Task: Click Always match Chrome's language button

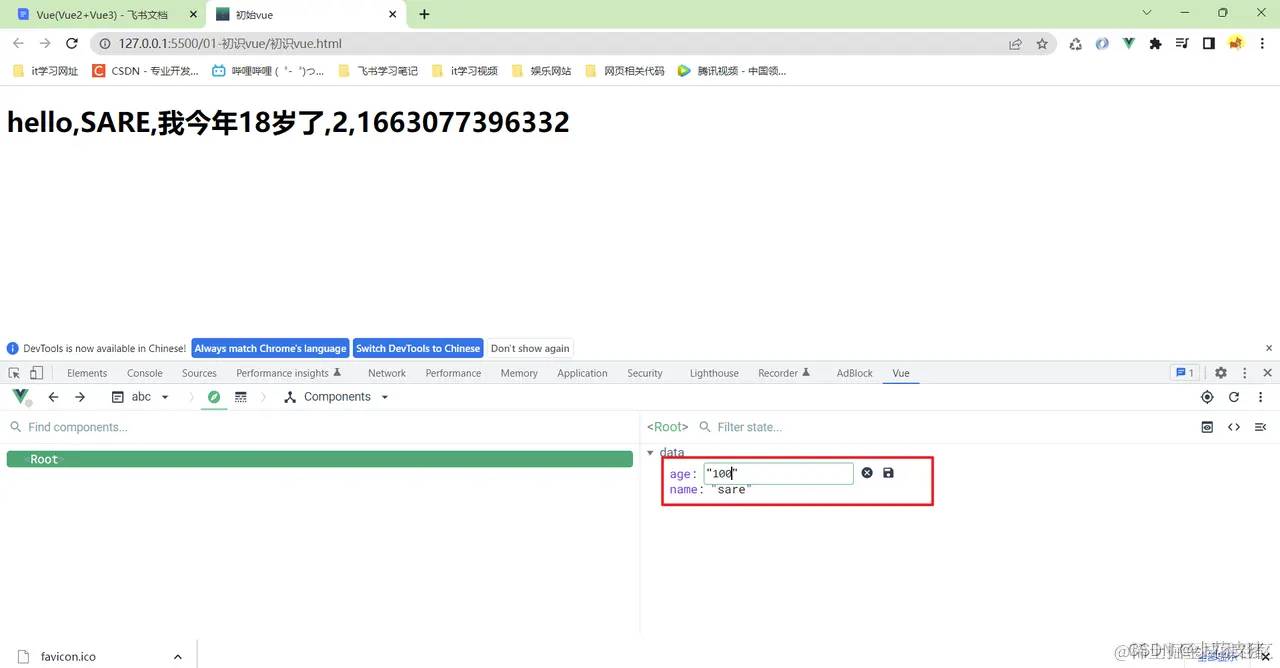Action: click(270, 348)
